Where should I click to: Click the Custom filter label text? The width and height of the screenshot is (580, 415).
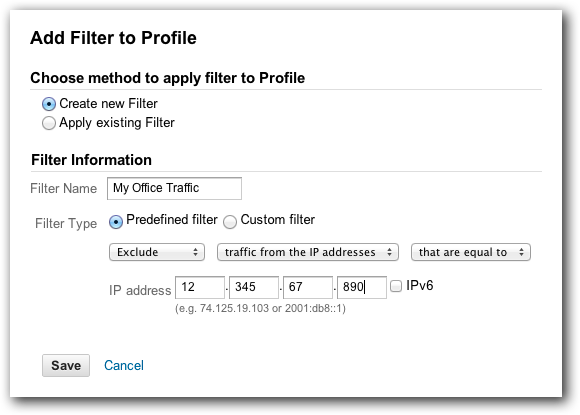click(278, 220)
